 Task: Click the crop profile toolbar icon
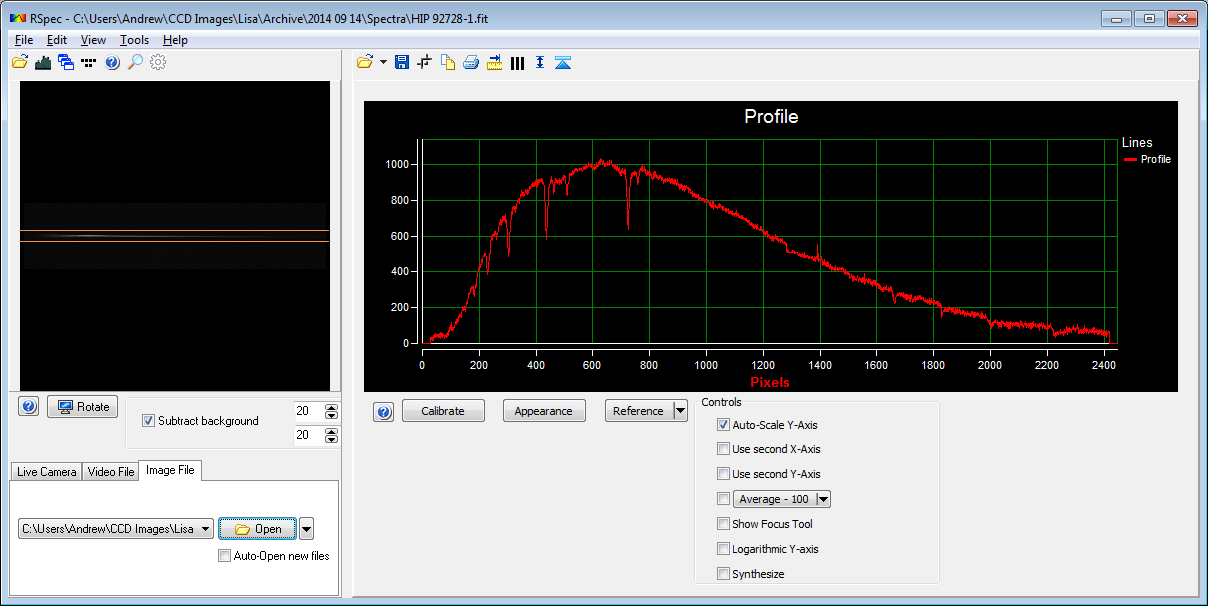(x=424, y=63)
